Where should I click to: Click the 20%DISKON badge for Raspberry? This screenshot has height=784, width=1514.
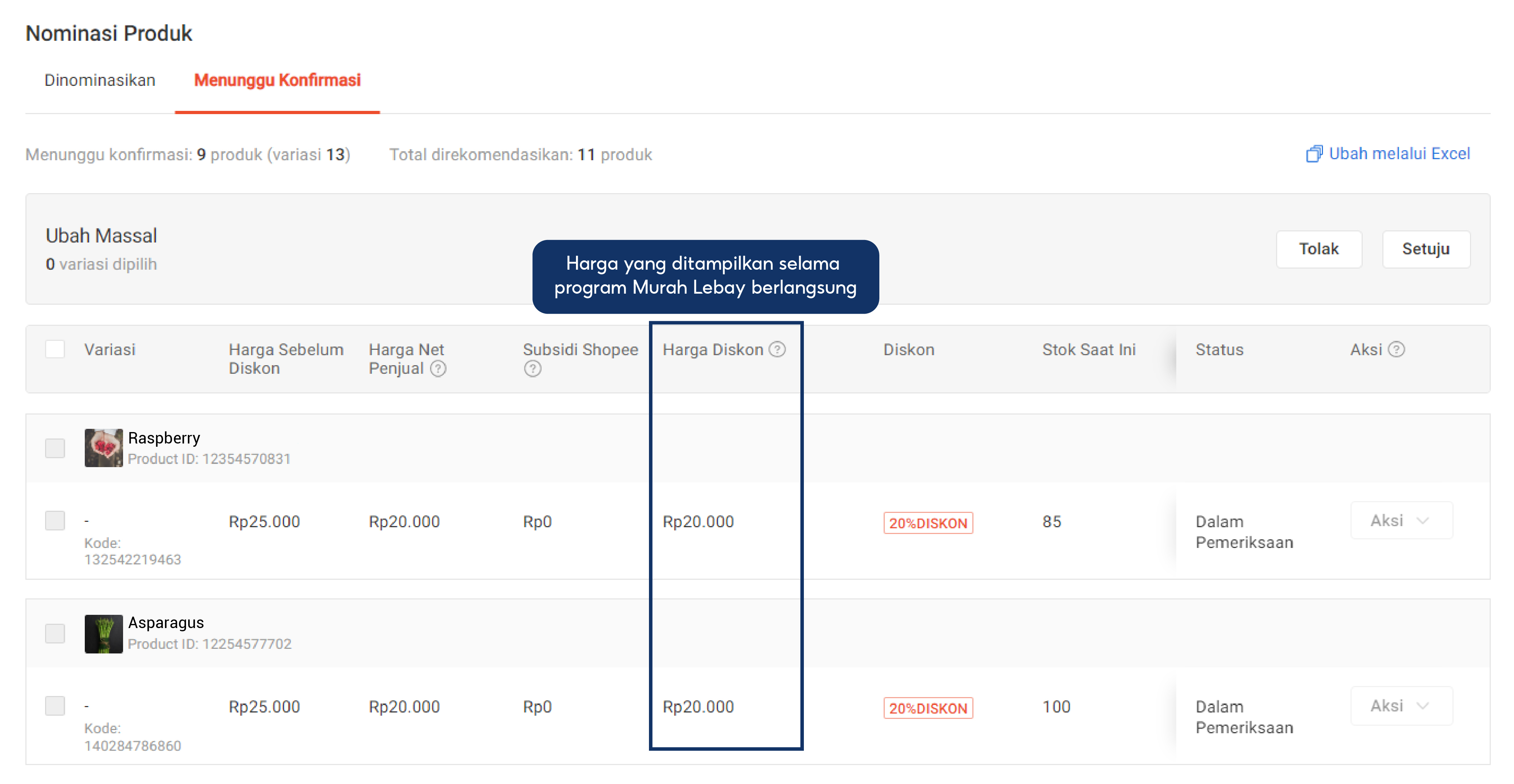point(927,523)
